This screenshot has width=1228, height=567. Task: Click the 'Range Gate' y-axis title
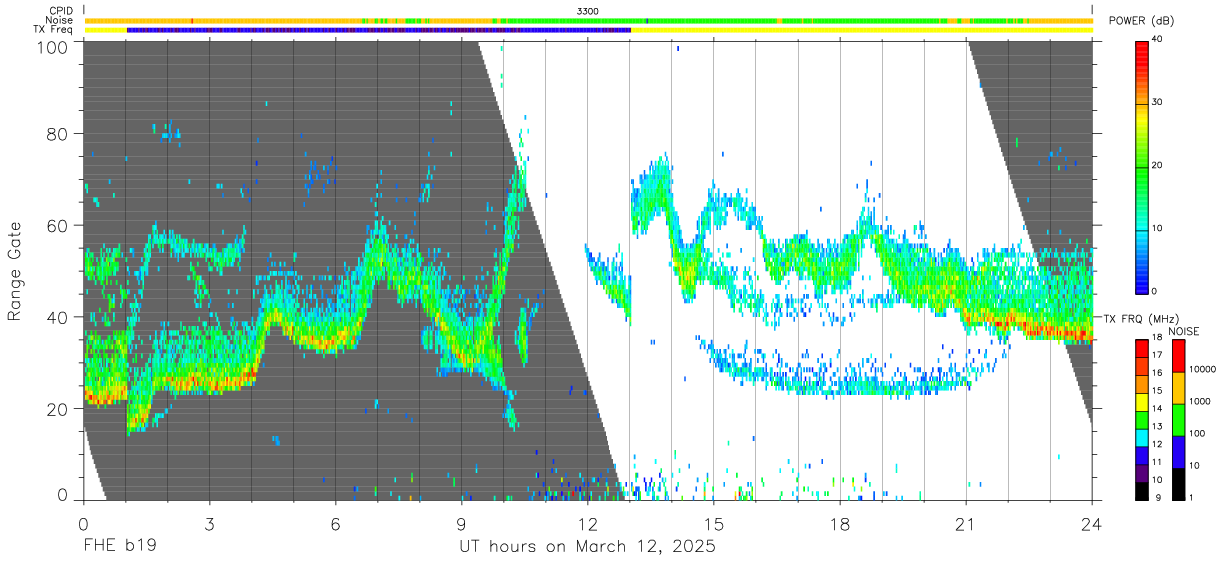click(x=15, y=272)
